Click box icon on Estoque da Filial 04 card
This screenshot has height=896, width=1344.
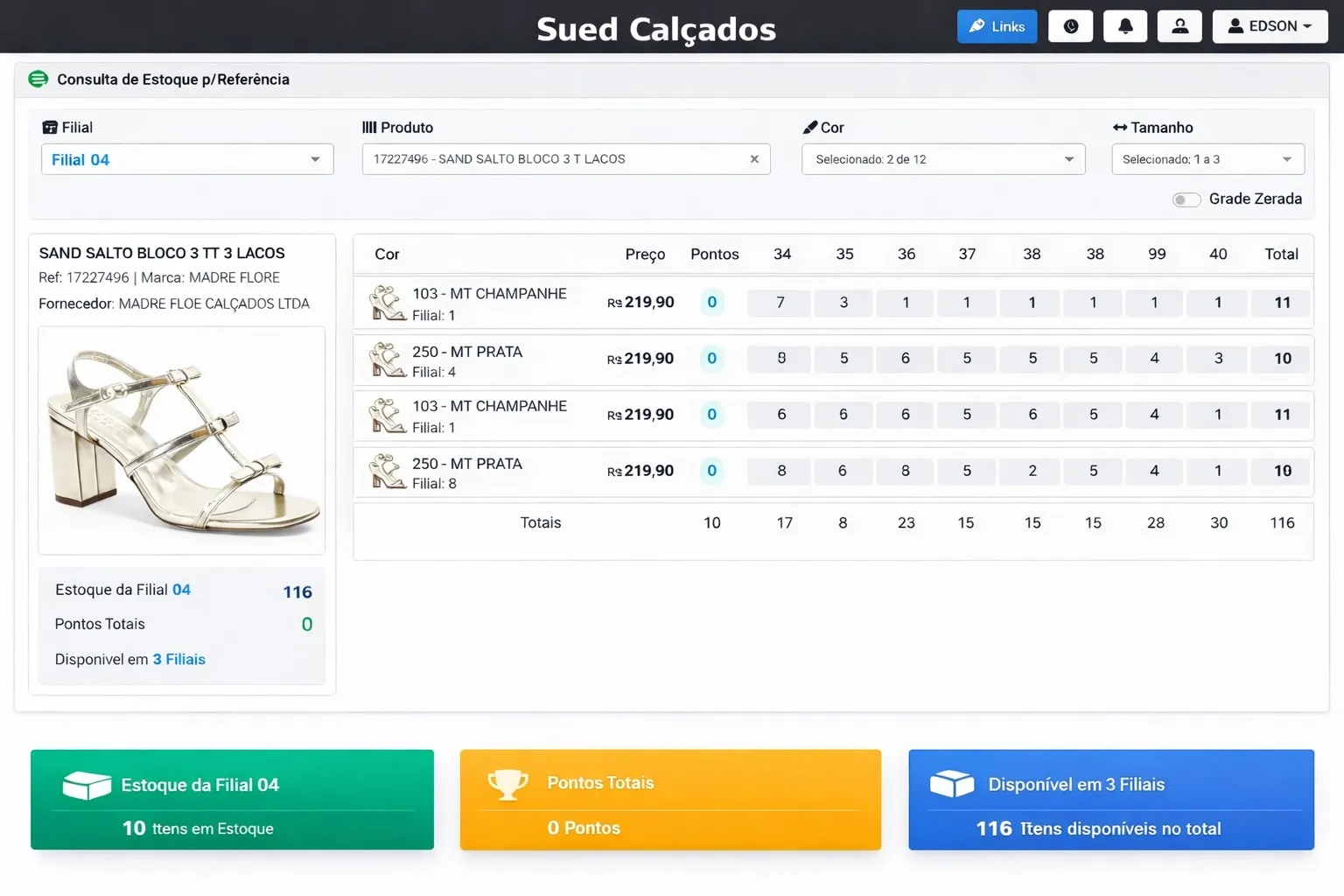point(87,785)
